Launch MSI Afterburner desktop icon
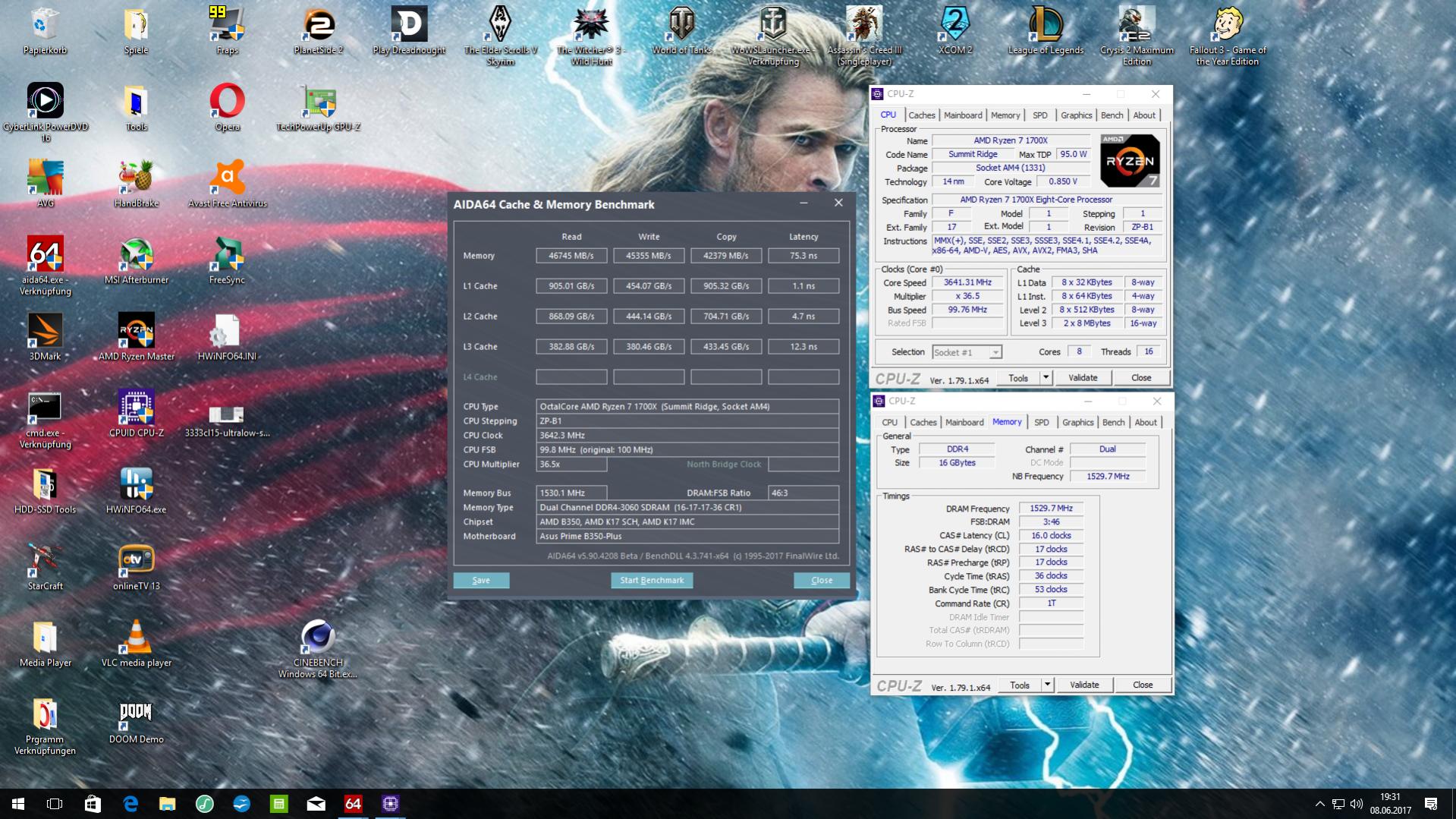 136,261
